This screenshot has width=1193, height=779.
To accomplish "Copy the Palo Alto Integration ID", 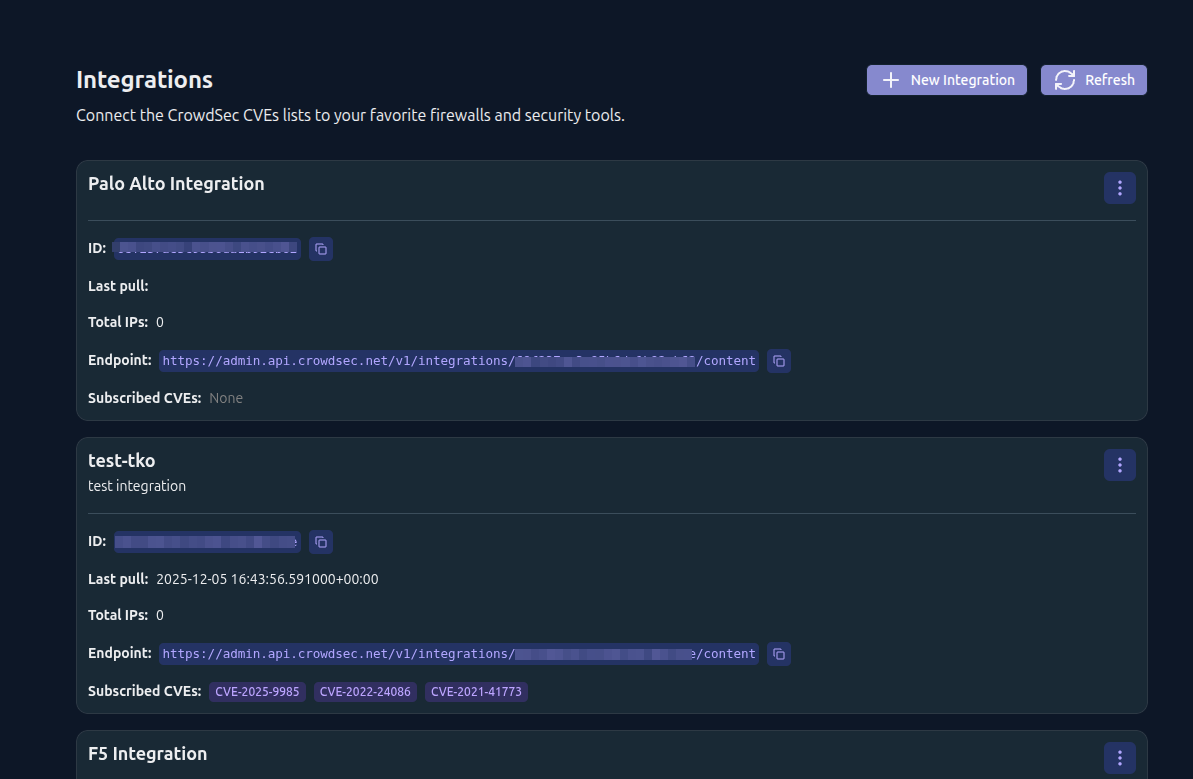I will pyautogui.click(x=320, y=248).
